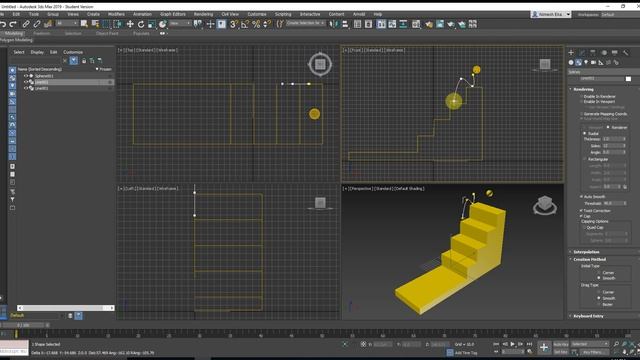Open the Animation menu
The height and width of the screenshot is (360, 640).
tap(142, 14)
